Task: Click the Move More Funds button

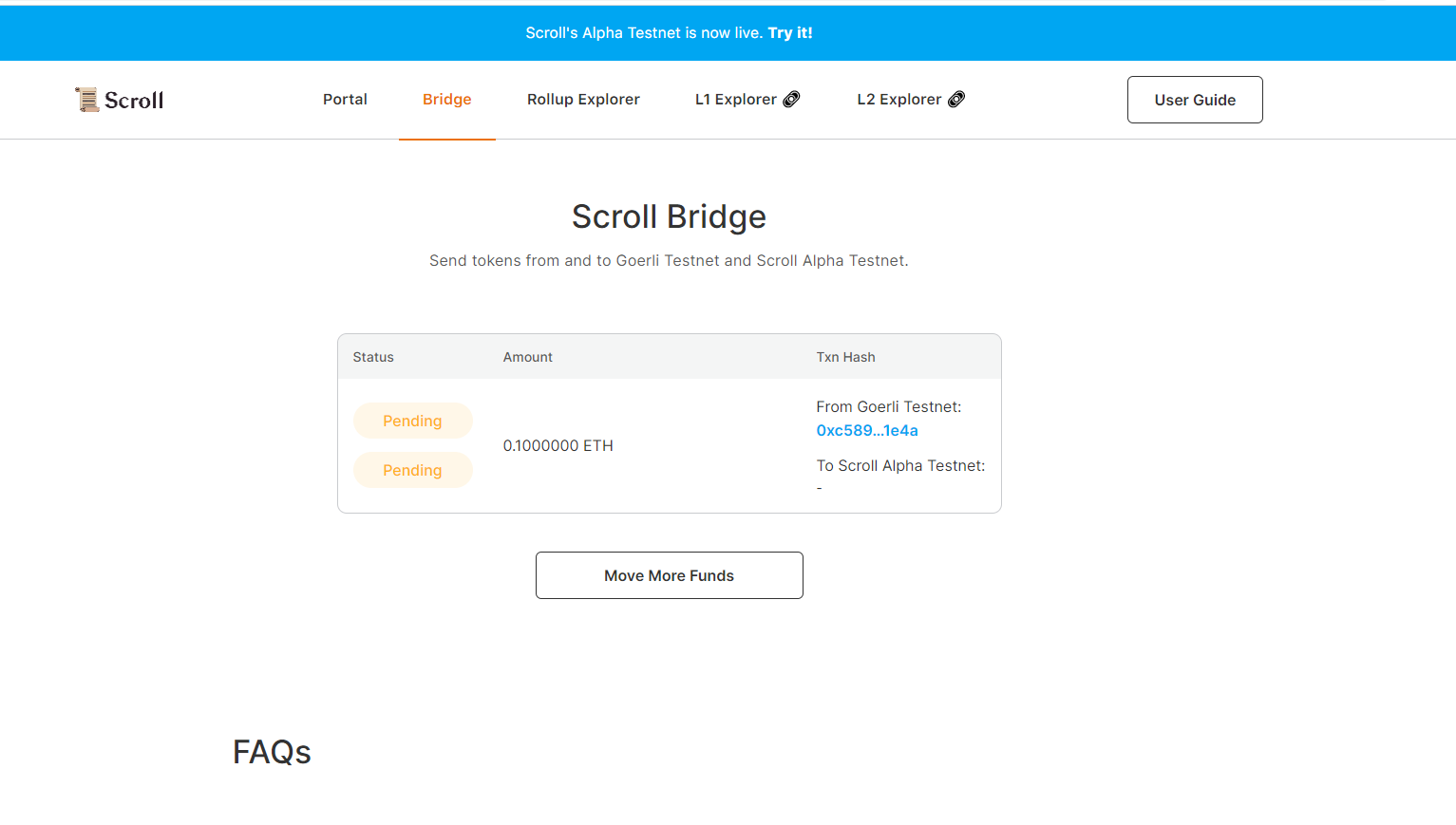Action: 670,575
